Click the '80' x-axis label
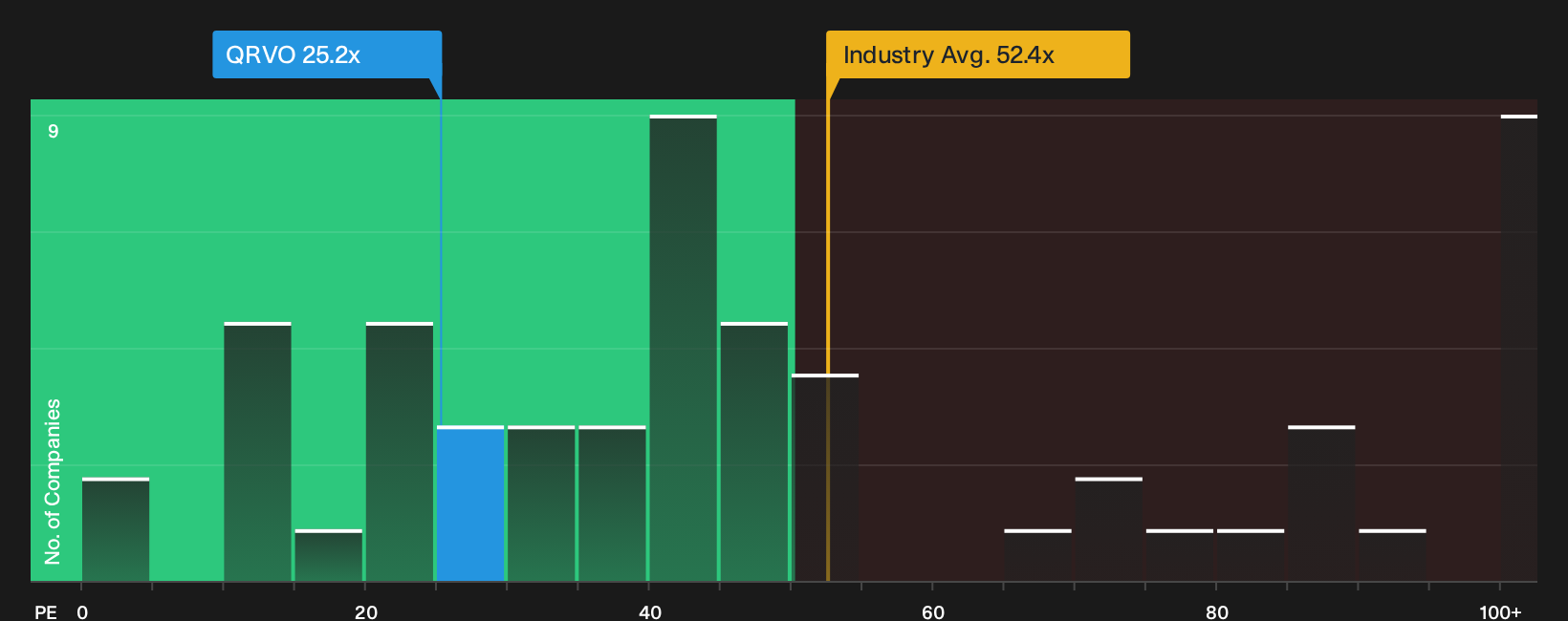The image size is (1568, 621). [x=1217, y=611]
